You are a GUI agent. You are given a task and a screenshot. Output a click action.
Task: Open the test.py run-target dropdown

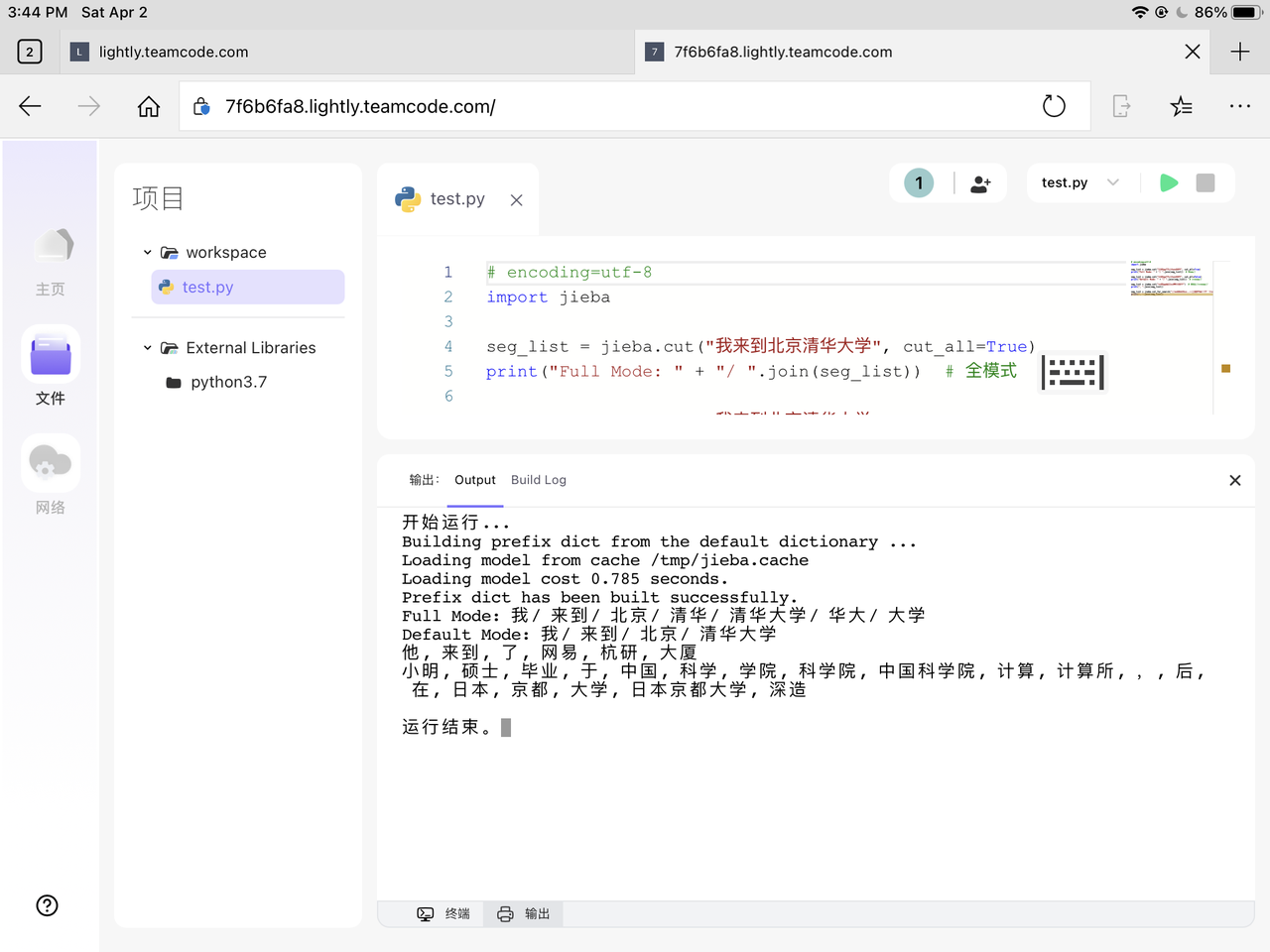(x=1081, y=182)
